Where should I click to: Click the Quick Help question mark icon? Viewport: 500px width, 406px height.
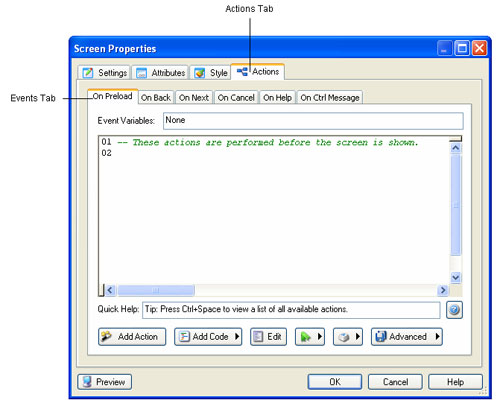tap(454, 310)
